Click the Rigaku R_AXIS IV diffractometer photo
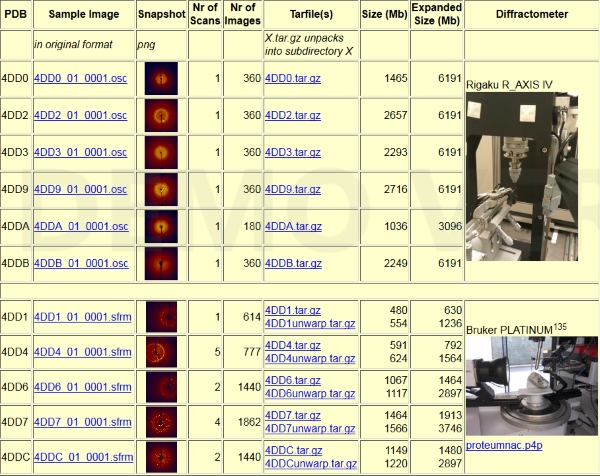Screen dimensions: 600x476 [522, 176]
